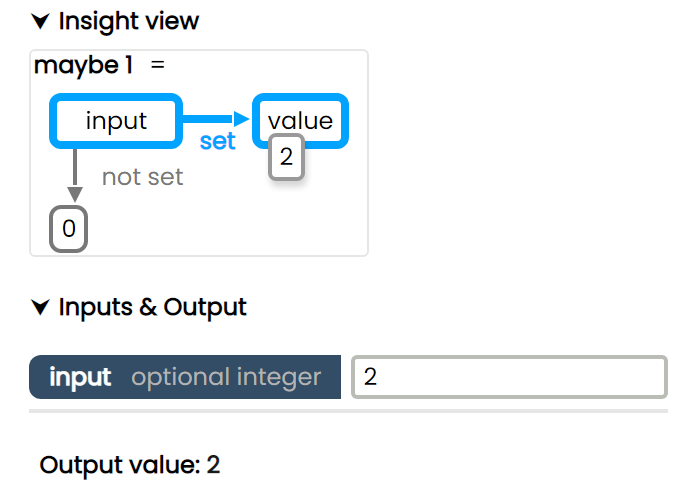
Task: Click the gray downward not-set arrow
Action: click(x=74, y=177)
